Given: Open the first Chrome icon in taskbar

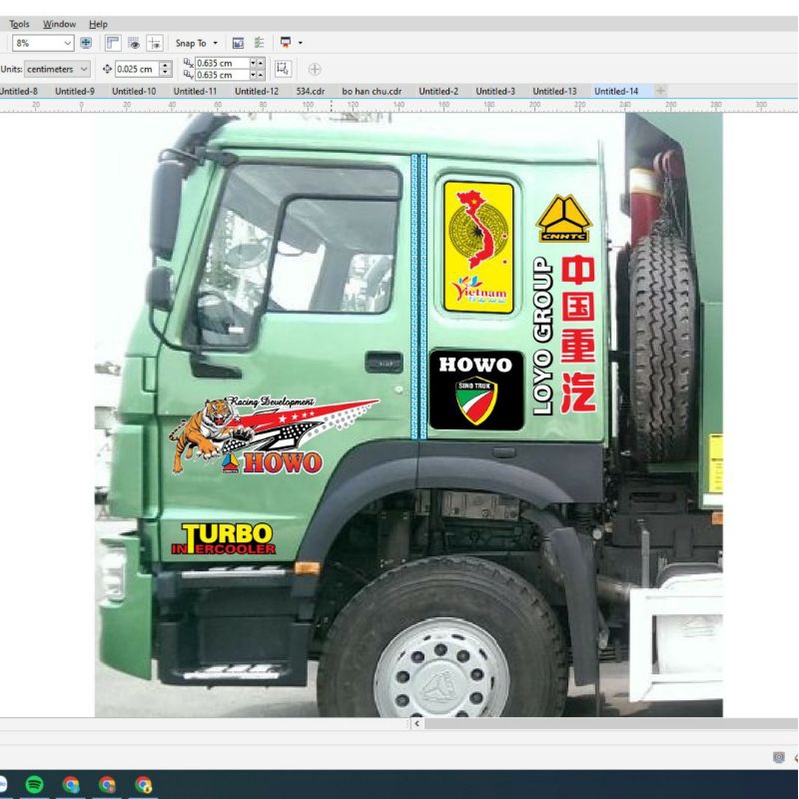Looking at the screenshot, I should click(x=71, y=785).
